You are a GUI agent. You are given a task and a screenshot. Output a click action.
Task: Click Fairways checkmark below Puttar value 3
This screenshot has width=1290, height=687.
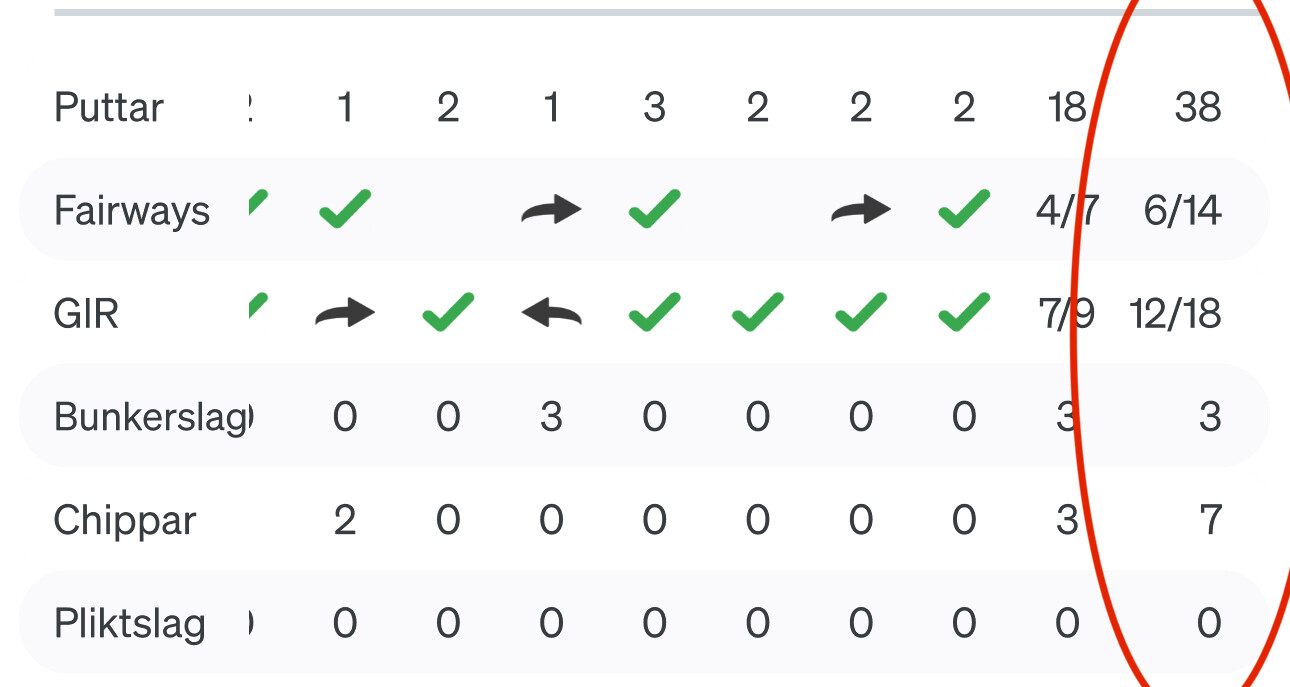pyautogui.click(x=655, y=209)
